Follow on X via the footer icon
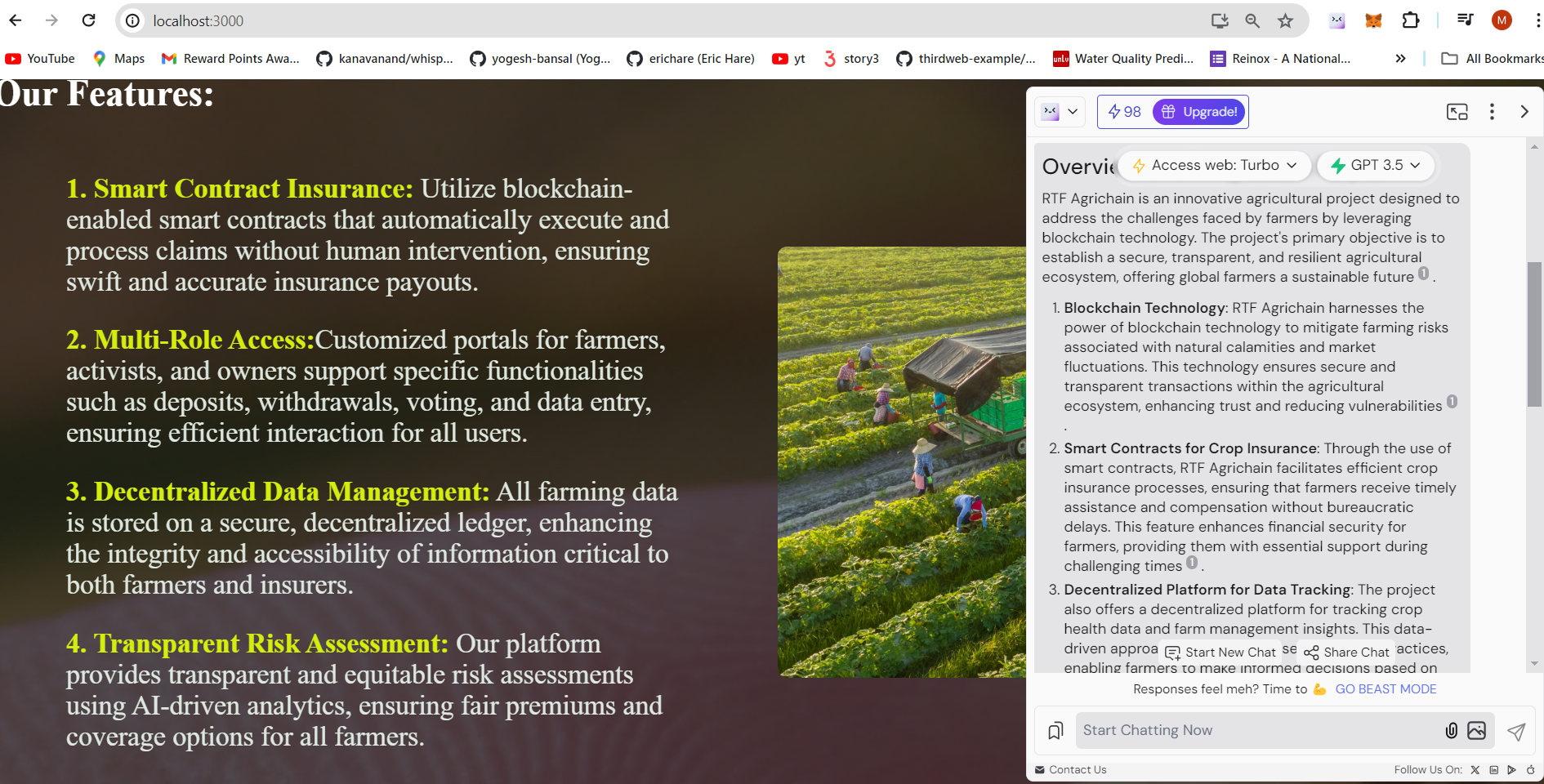The height and width of the screenshot is (784, 1544). coord(1475,769)
